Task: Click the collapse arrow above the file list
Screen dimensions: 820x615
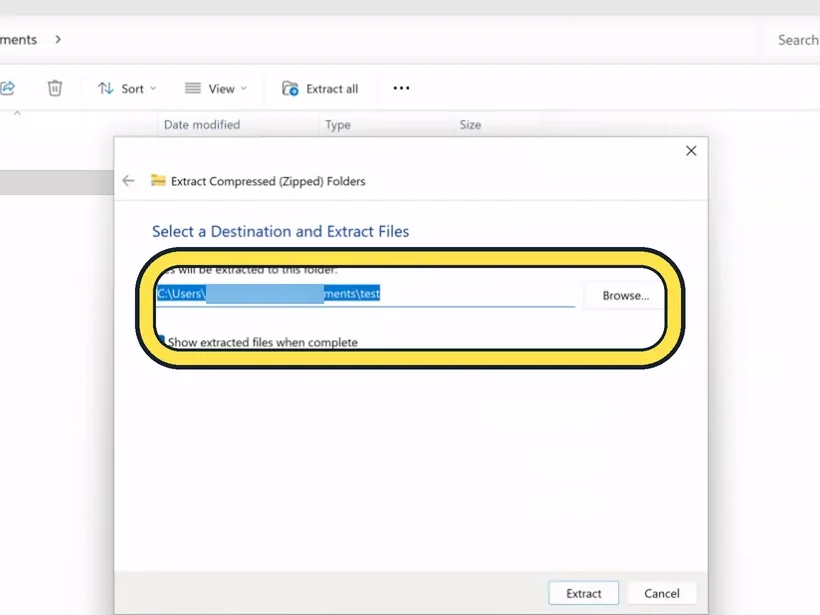Action: [x=17, y=113]
